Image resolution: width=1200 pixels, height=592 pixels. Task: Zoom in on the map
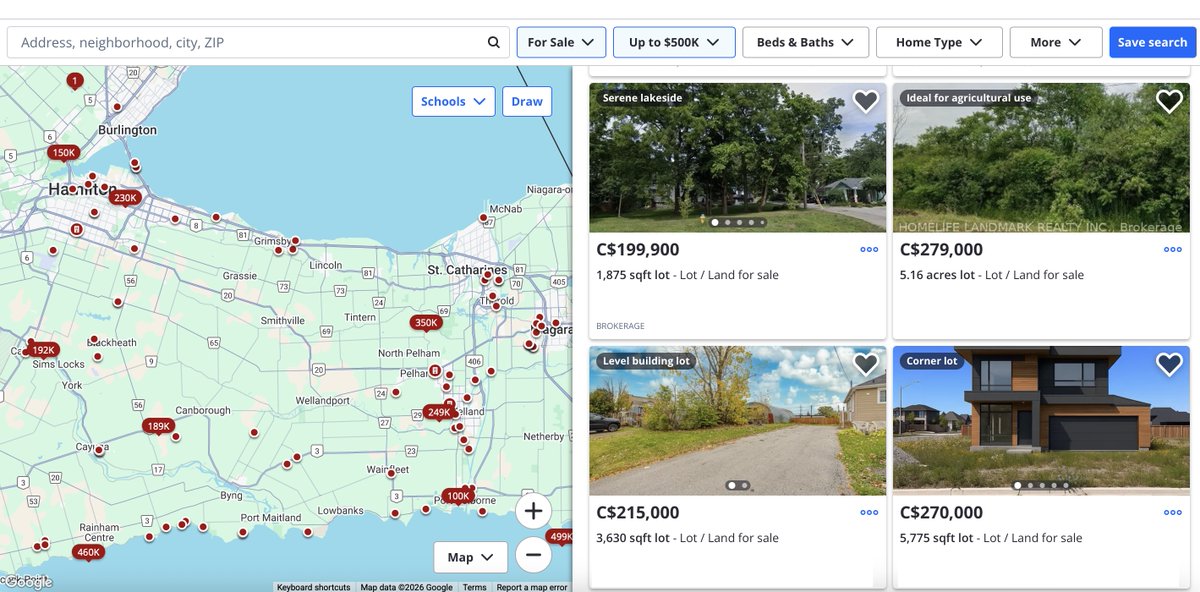tap(533, 511)
